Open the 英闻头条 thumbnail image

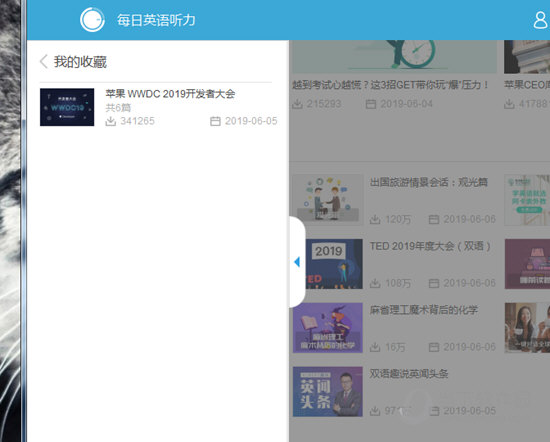[x=328, y=391]
